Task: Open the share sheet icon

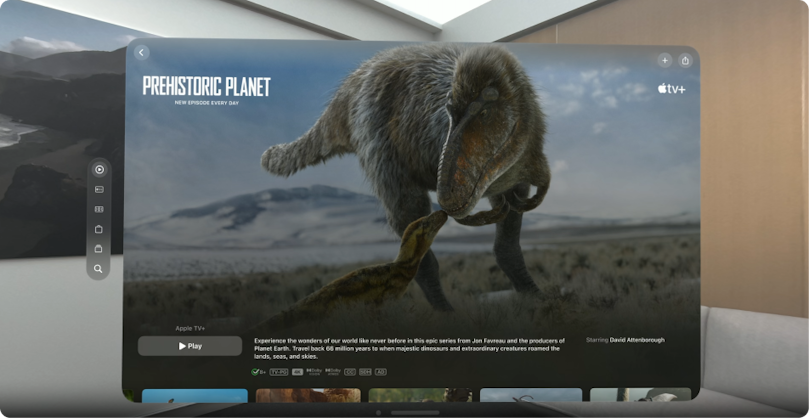Action: coord(685,60)
